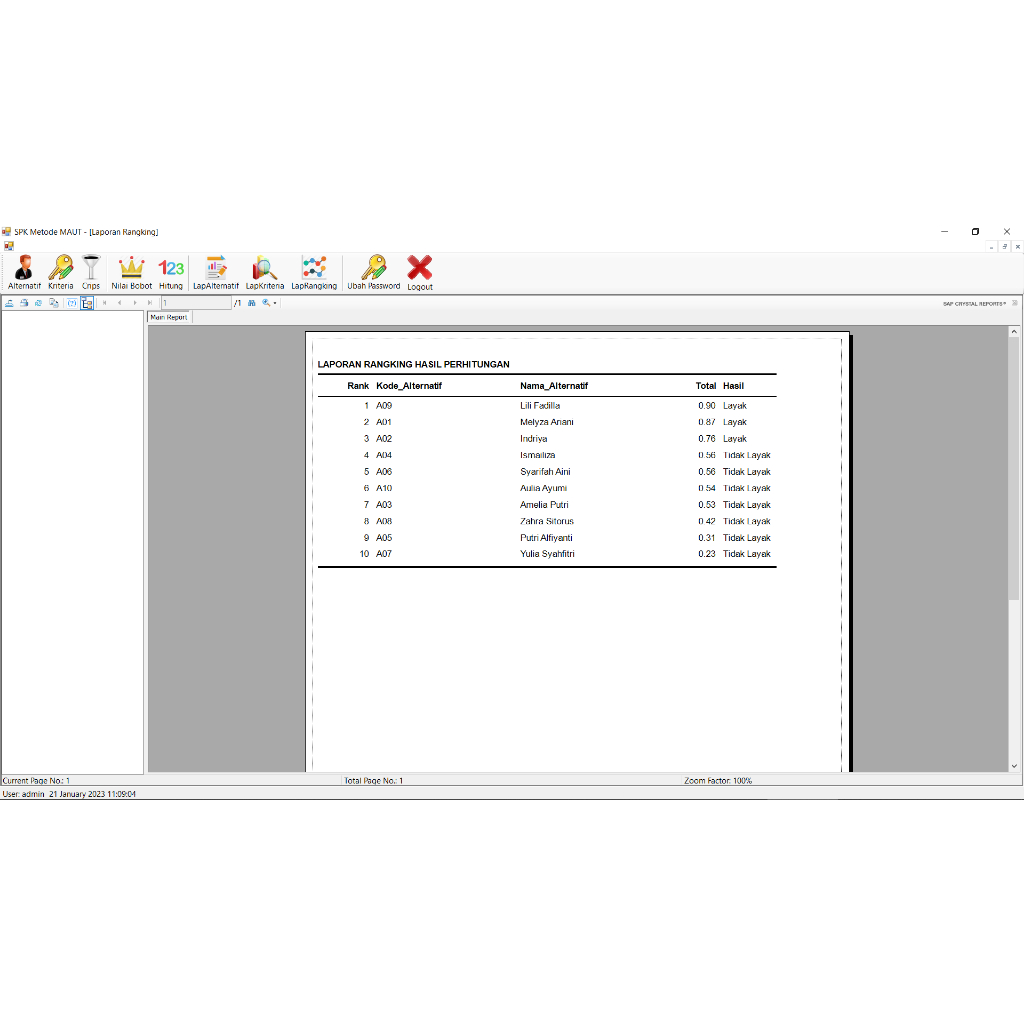This screenshot has width=1024, height=1024.
Task: Click the name Melyza Anani
Action: 547,422
